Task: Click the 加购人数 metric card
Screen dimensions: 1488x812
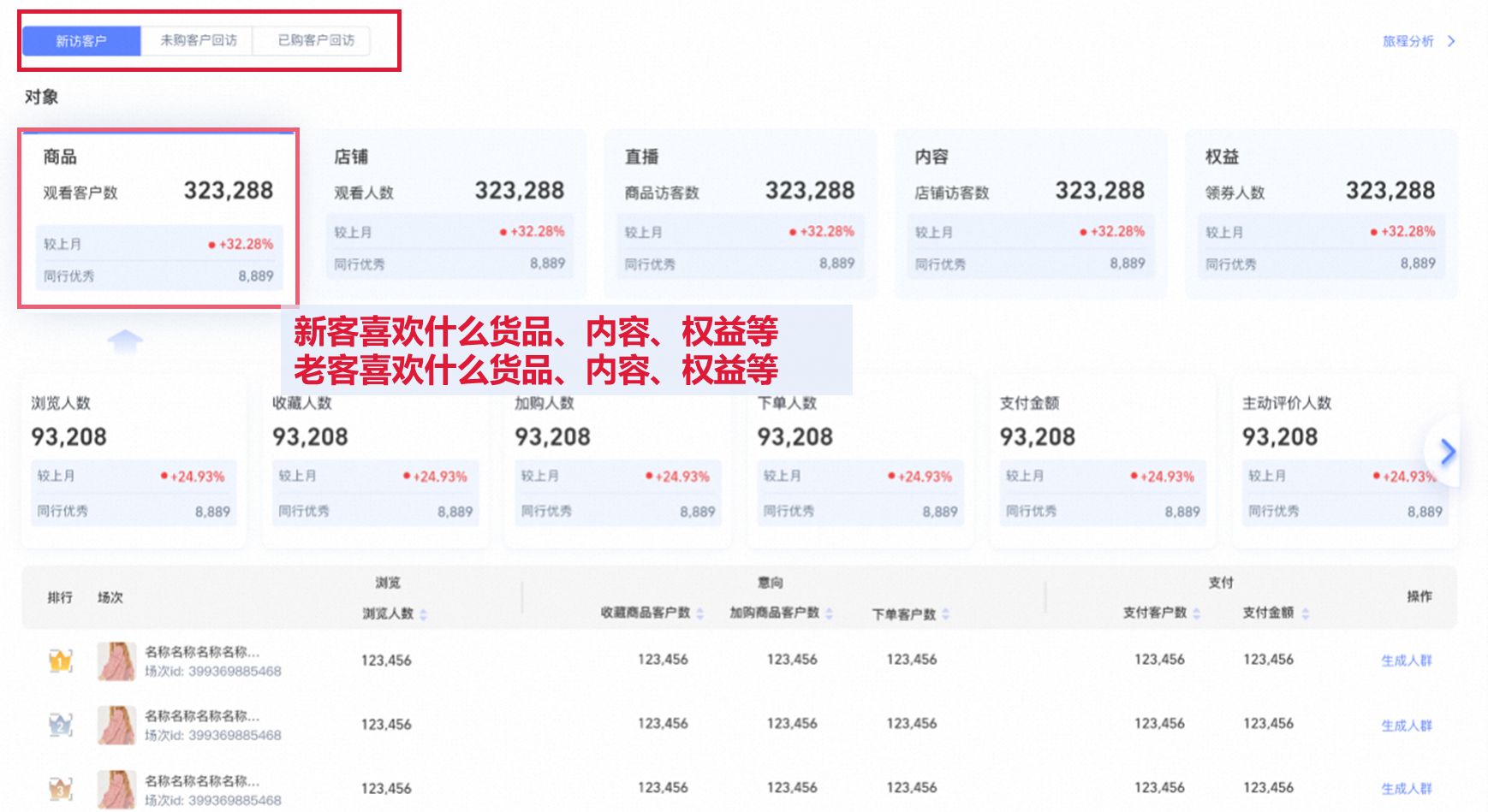Action: point(618,462)
